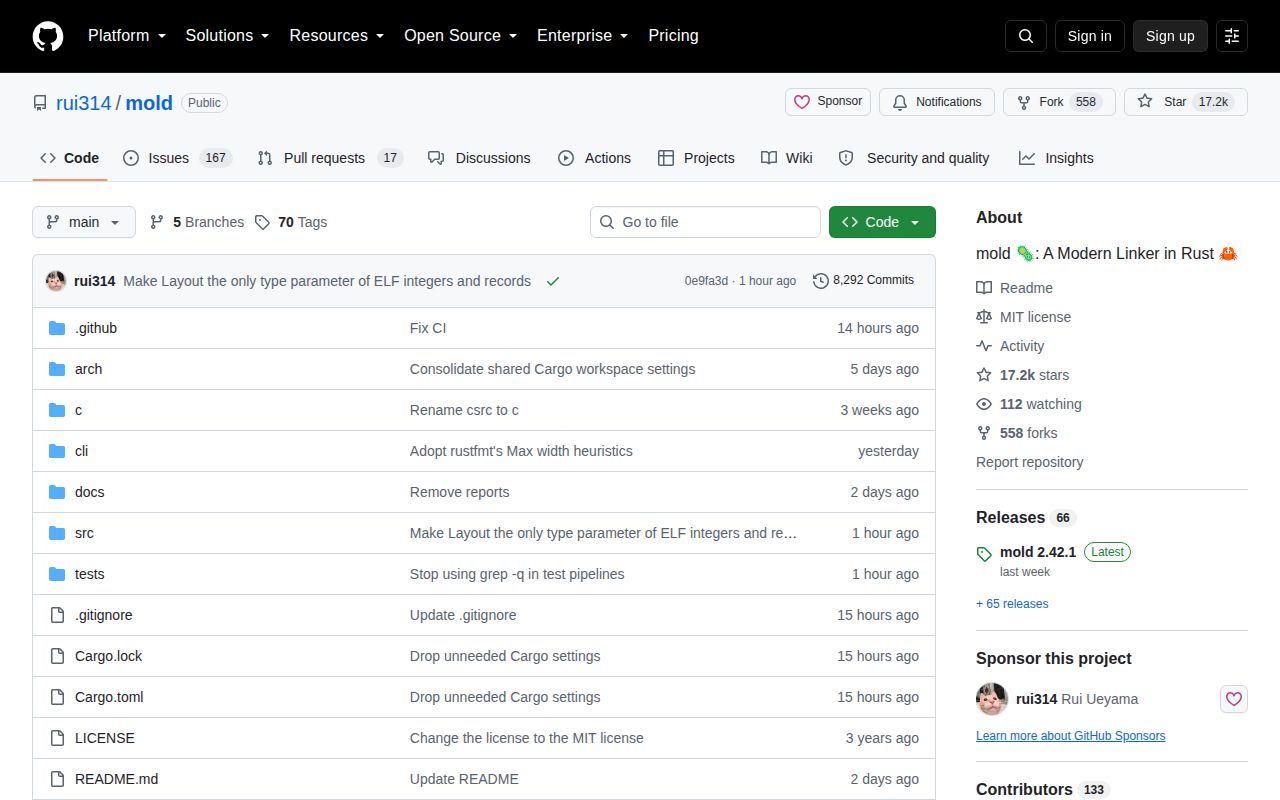1280x800 pixels.
Task: Select the Code tab
Action: click(70, 158)
